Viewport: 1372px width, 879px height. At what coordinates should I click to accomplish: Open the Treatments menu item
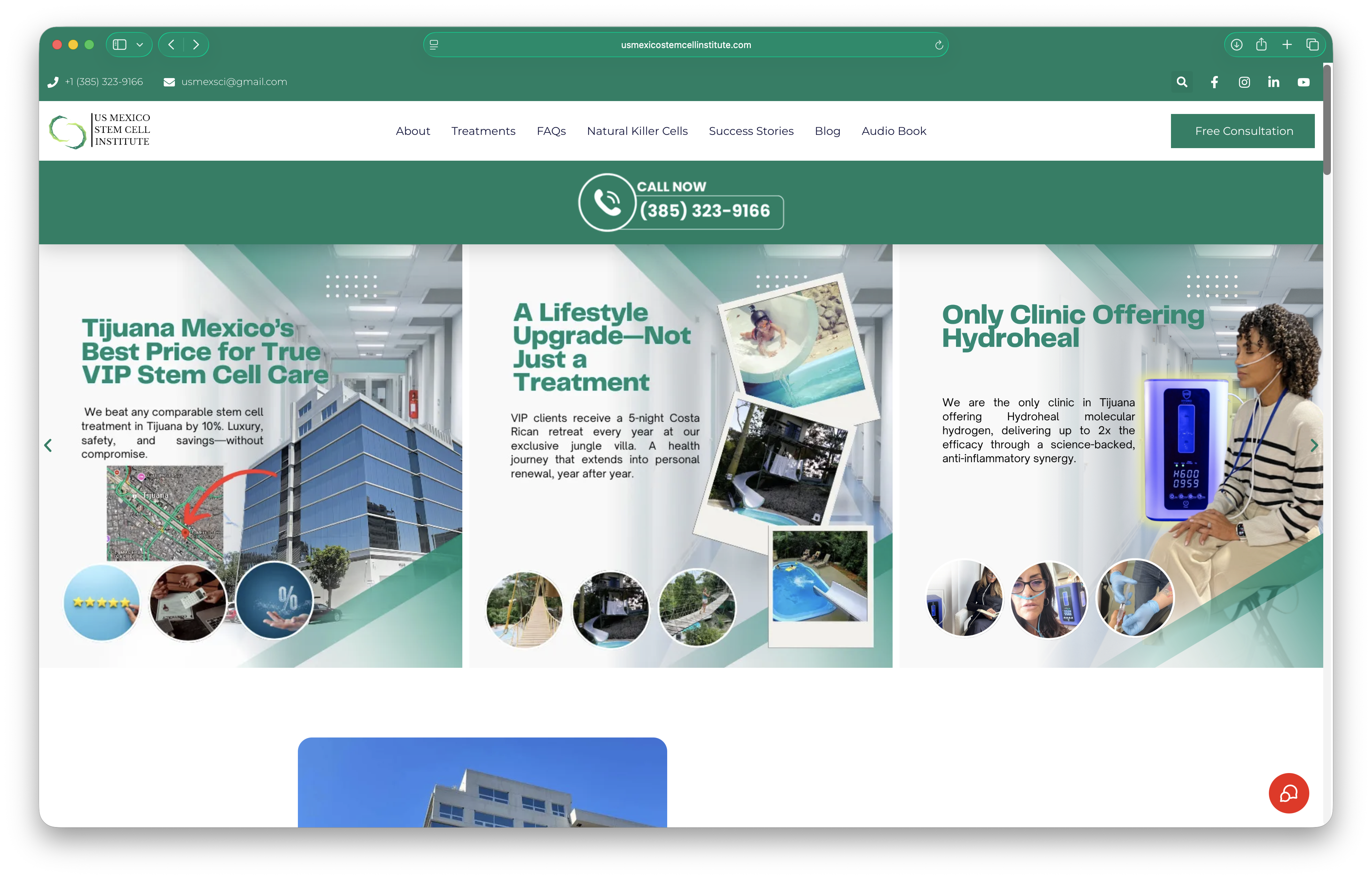point(483,131)
